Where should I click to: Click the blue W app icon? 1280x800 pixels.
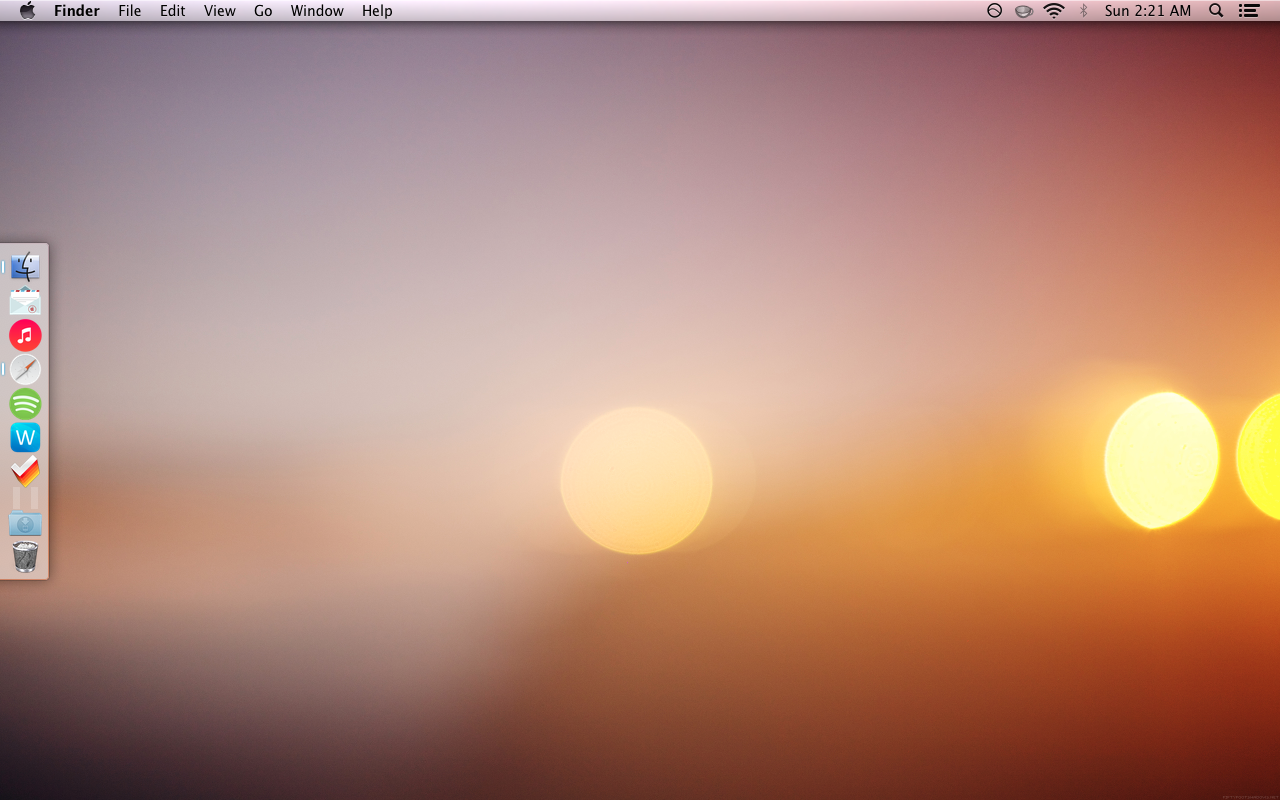(x=25, y=437)
